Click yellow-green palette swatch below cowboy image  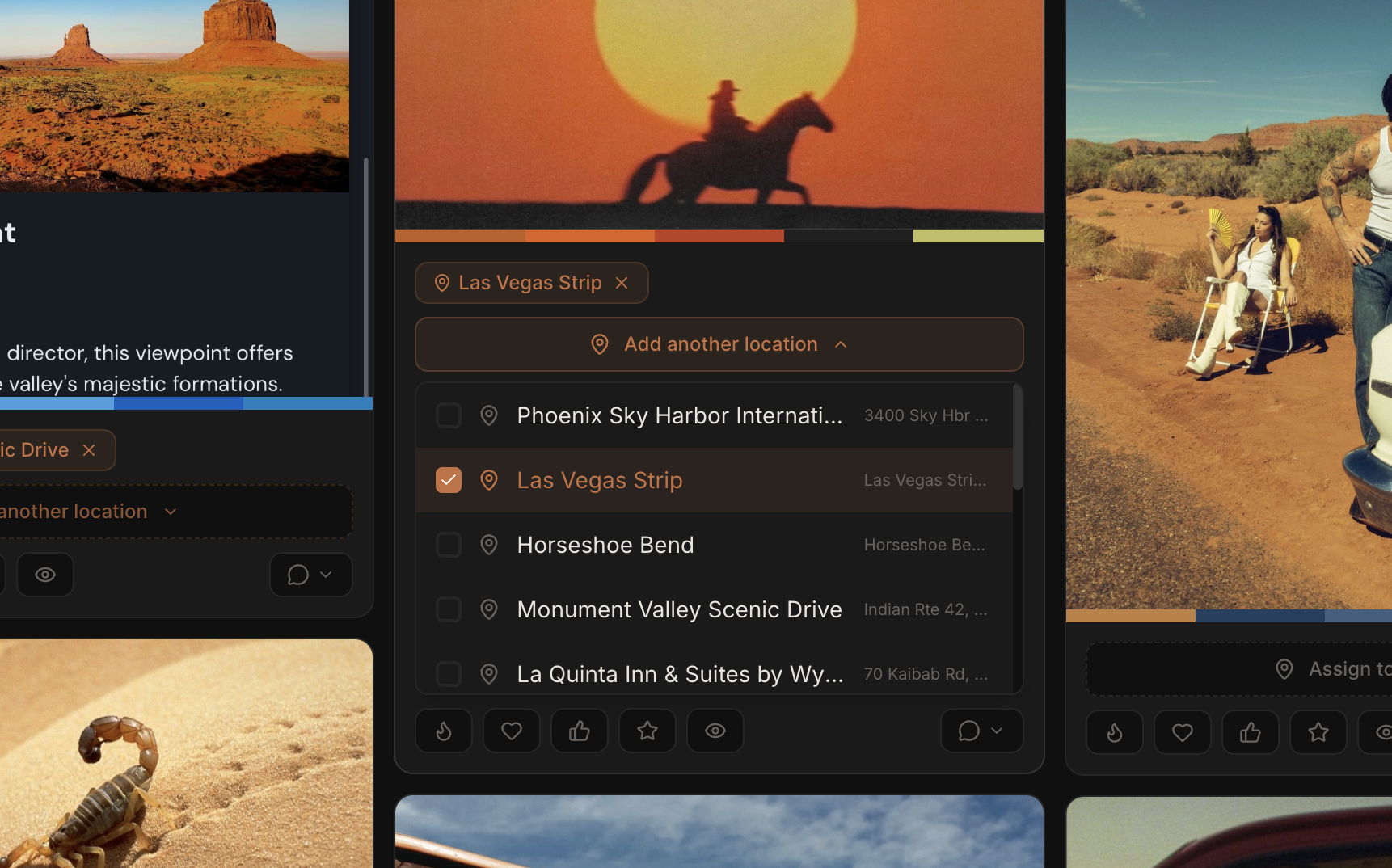(x=978, y=236)
